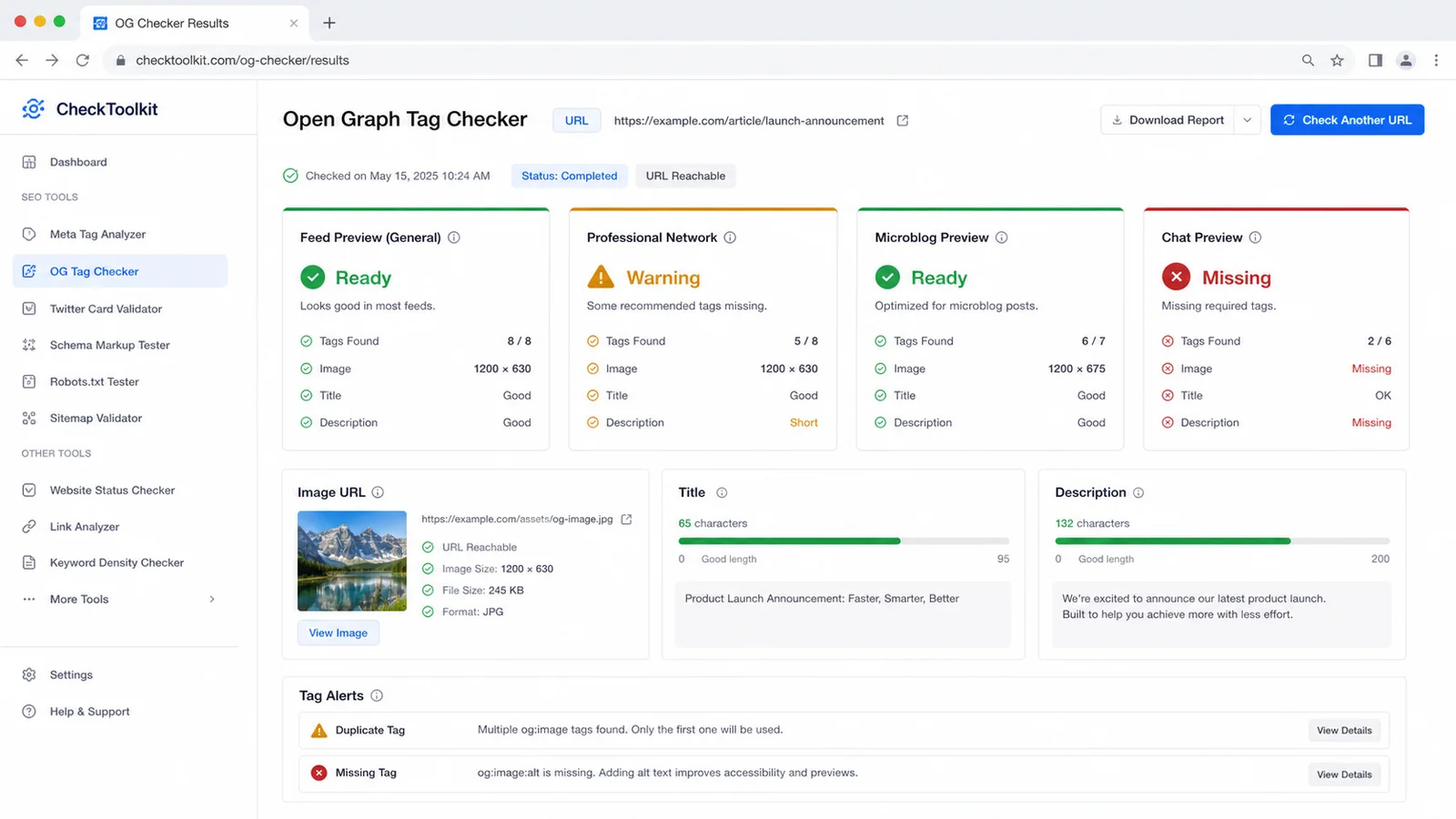Click the Title character length bar
The height and width of the screenshot is (819, 1456).
coord(844,541)
